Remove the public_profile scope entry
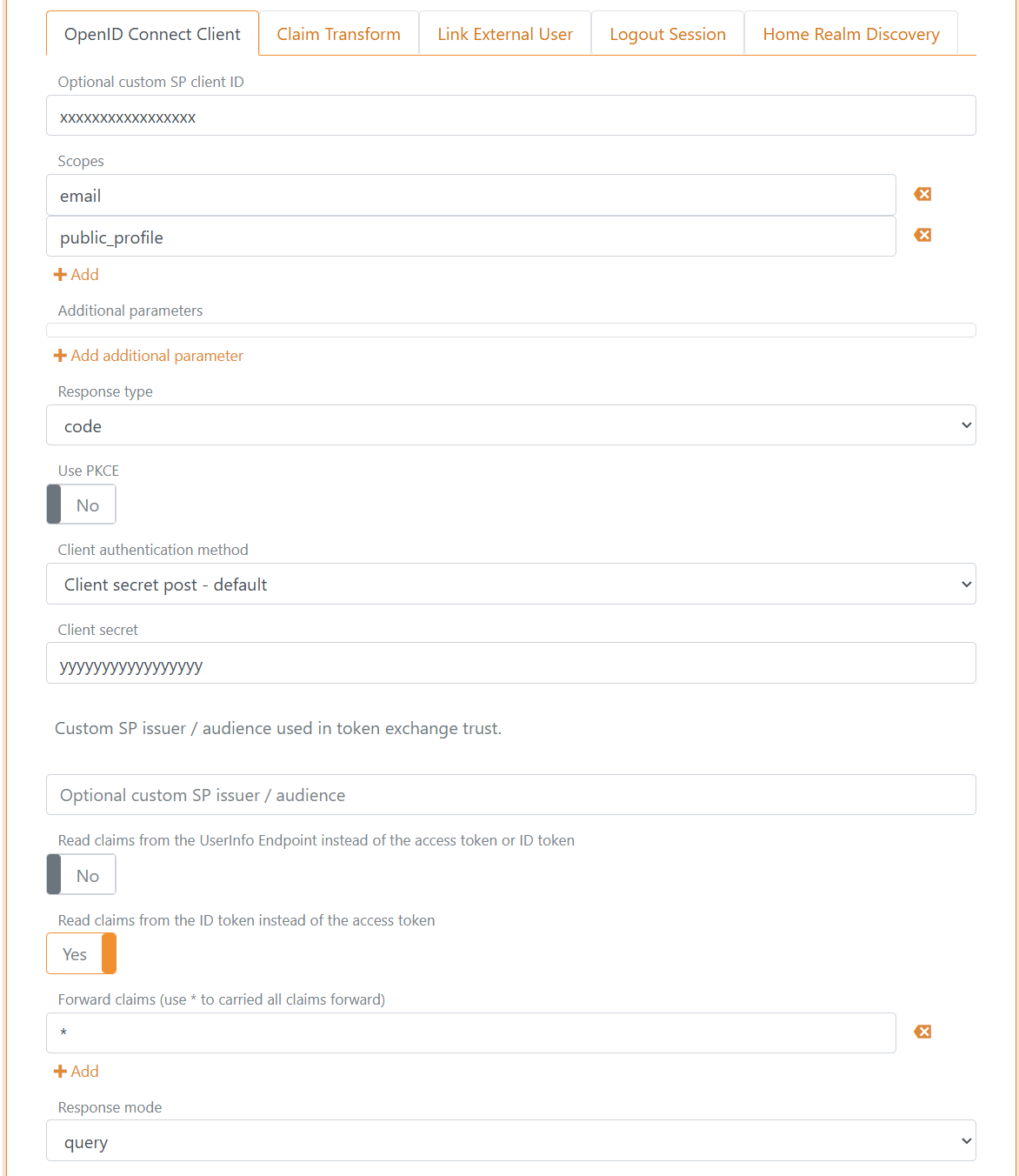The image size is (1019, 1176). (x=922, y=235)
